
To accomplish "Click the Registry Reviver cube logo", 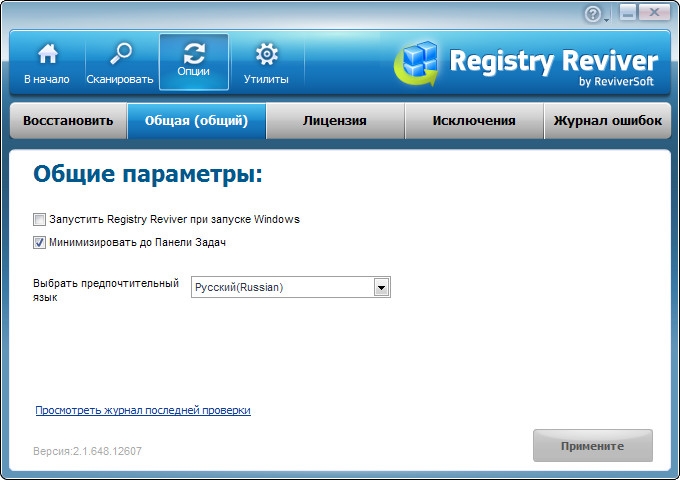I will tap(418, 65).
